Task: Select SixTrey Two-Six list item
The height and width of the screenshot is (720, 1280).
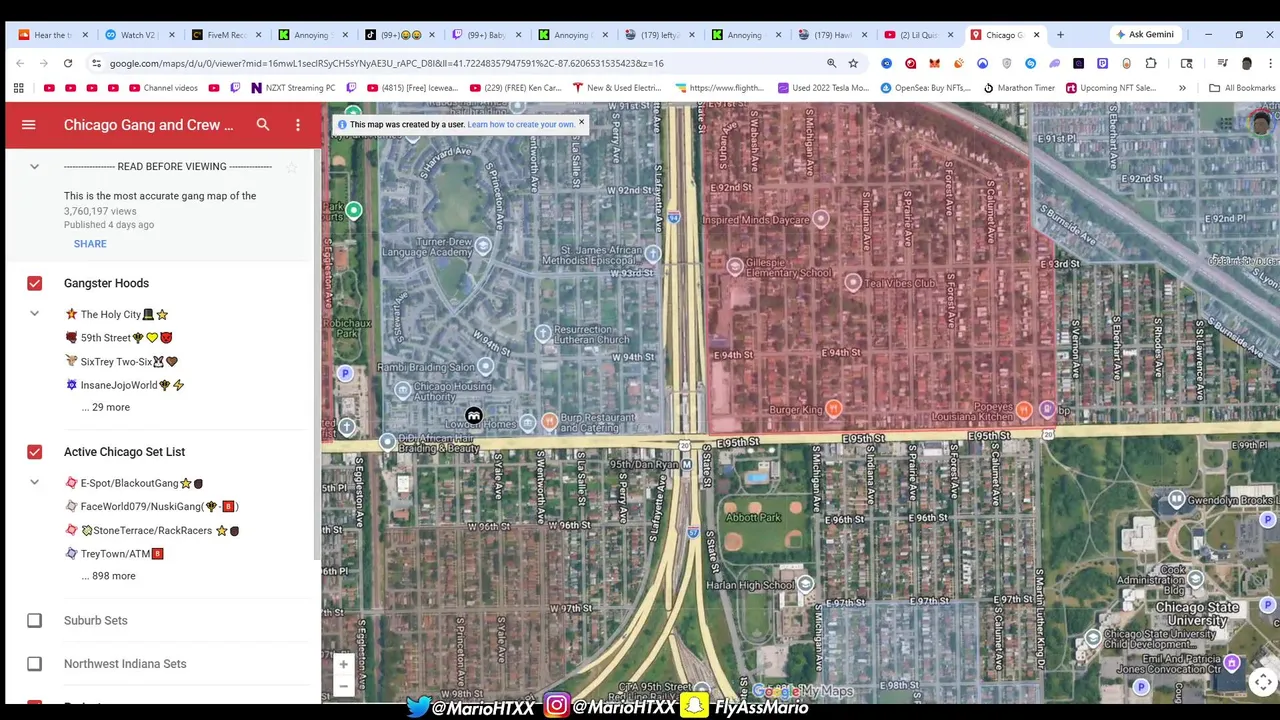Action: [121, 361]
